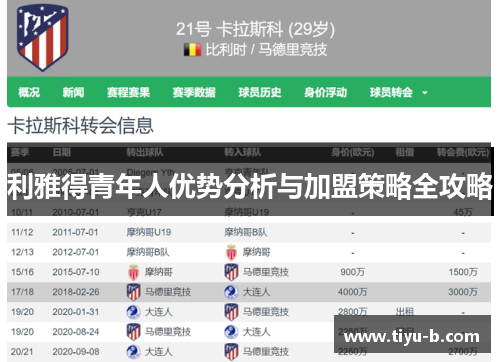Click the 转会费(欧元) column header
This screenshot has width=500, height=362.
pyautogui.click(x=463, y=152)
